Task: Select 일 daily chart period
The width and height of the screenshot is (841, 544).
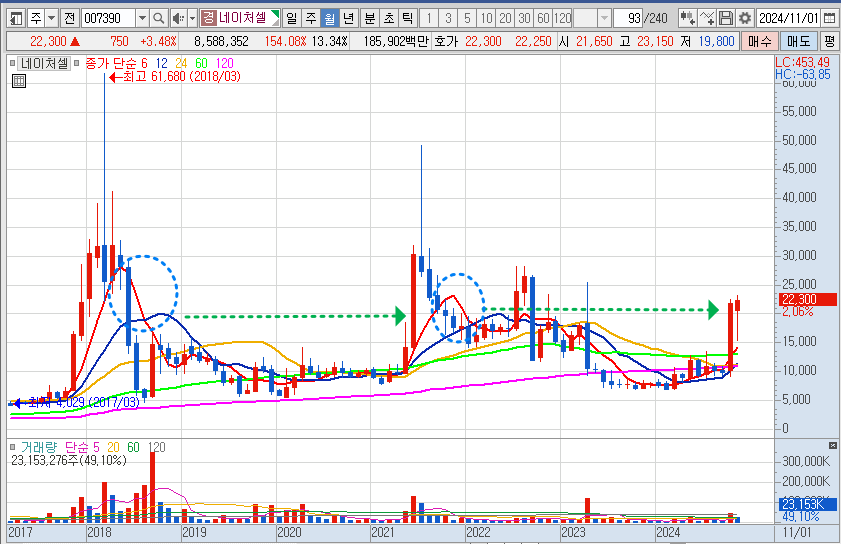Action: click(x=291, y=19)
